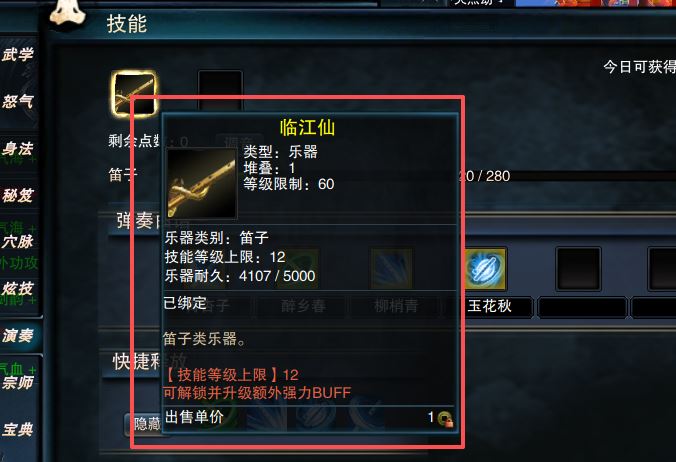
Task: Go to the 穴脉 tab
Action: [x=18, y=241]
